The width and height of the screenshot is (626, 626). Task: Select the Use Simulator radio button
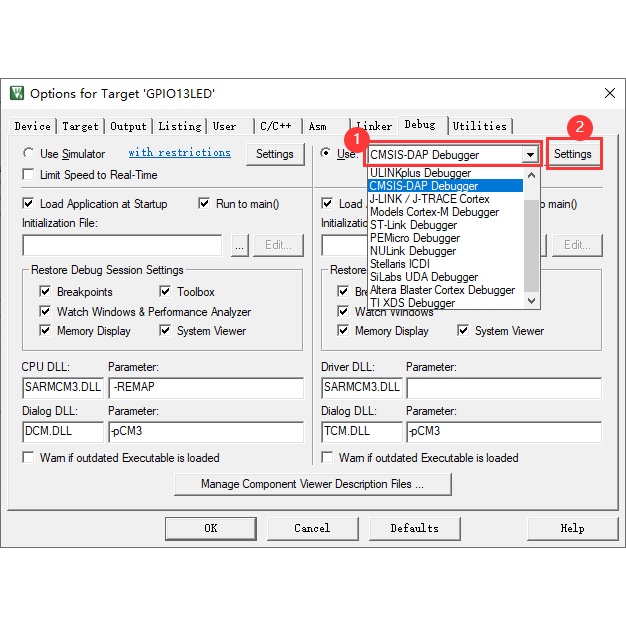pos(29,154)
